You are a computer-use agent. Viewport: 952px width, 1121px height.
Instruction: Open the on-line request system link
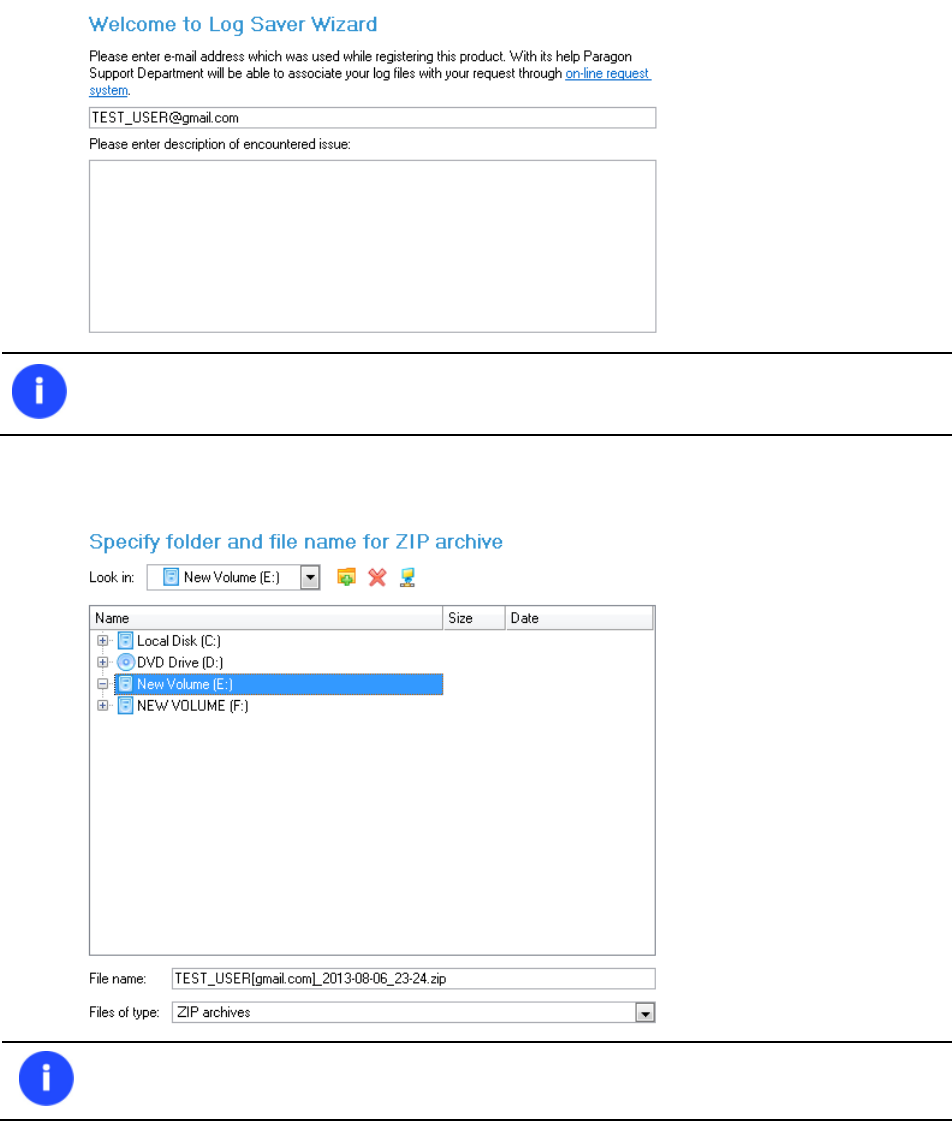tap(608, 74)
